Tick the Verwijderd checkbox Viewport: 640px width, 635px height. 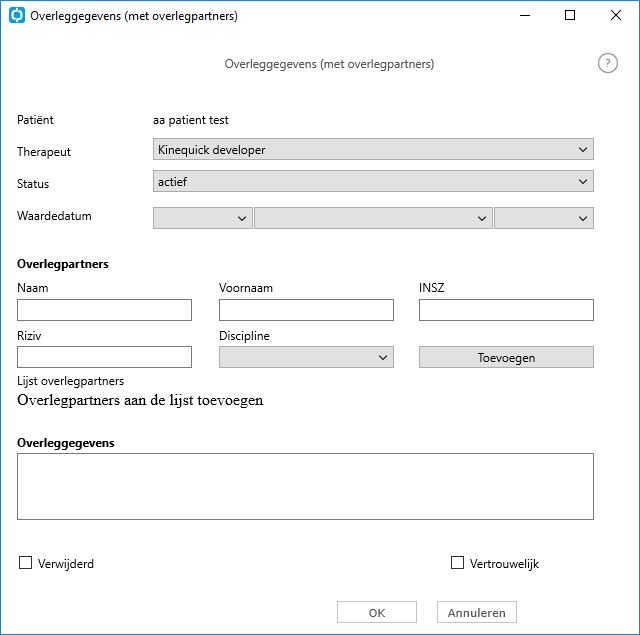tap(25, 563)
